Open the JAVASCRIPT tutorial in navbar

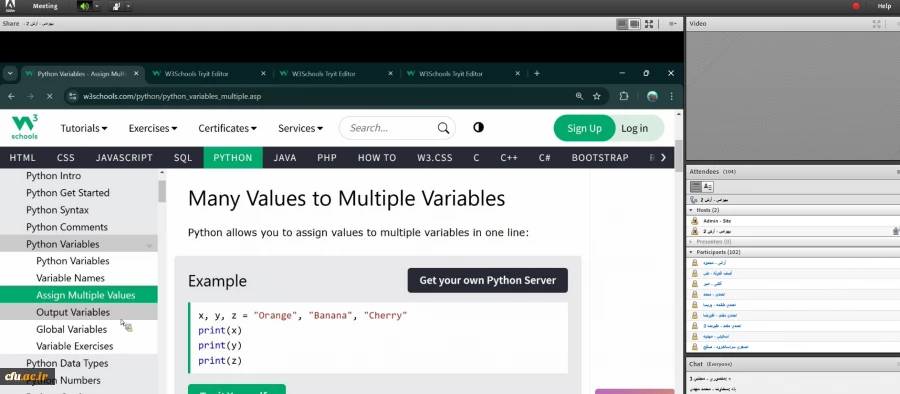click(124, 157)
